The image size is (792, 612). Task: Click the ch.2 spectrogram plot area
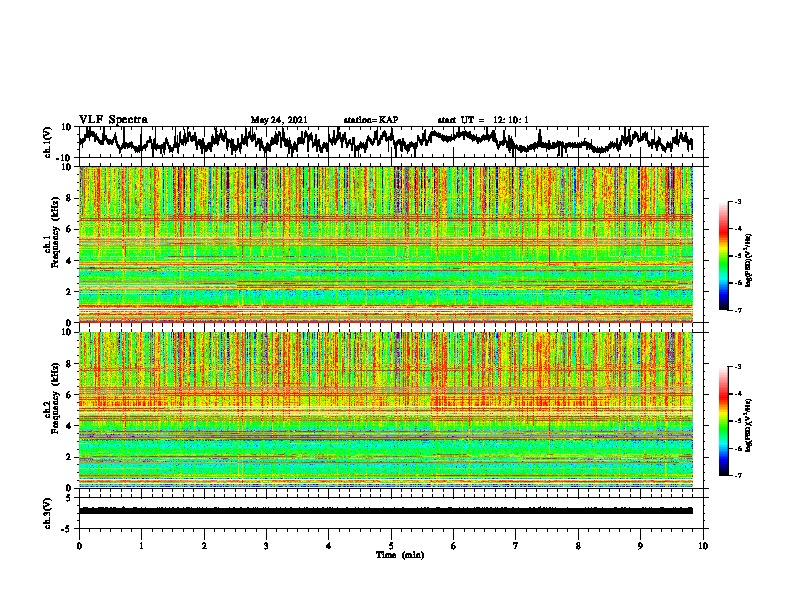[386, 410]
